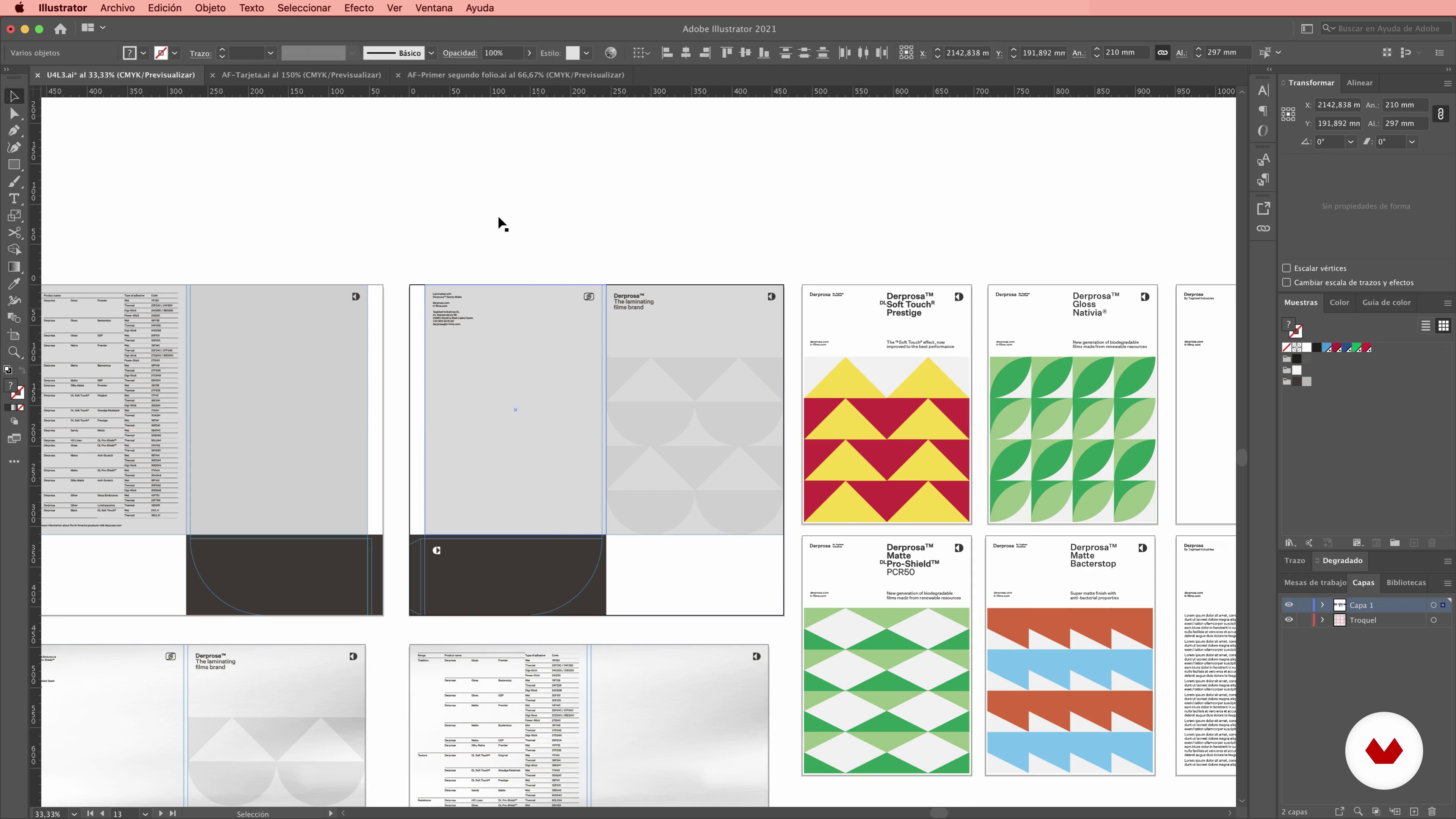Open the Bibliotecas tab
The width and height of the screenshot is (1456, 819).
[1406, 583]
